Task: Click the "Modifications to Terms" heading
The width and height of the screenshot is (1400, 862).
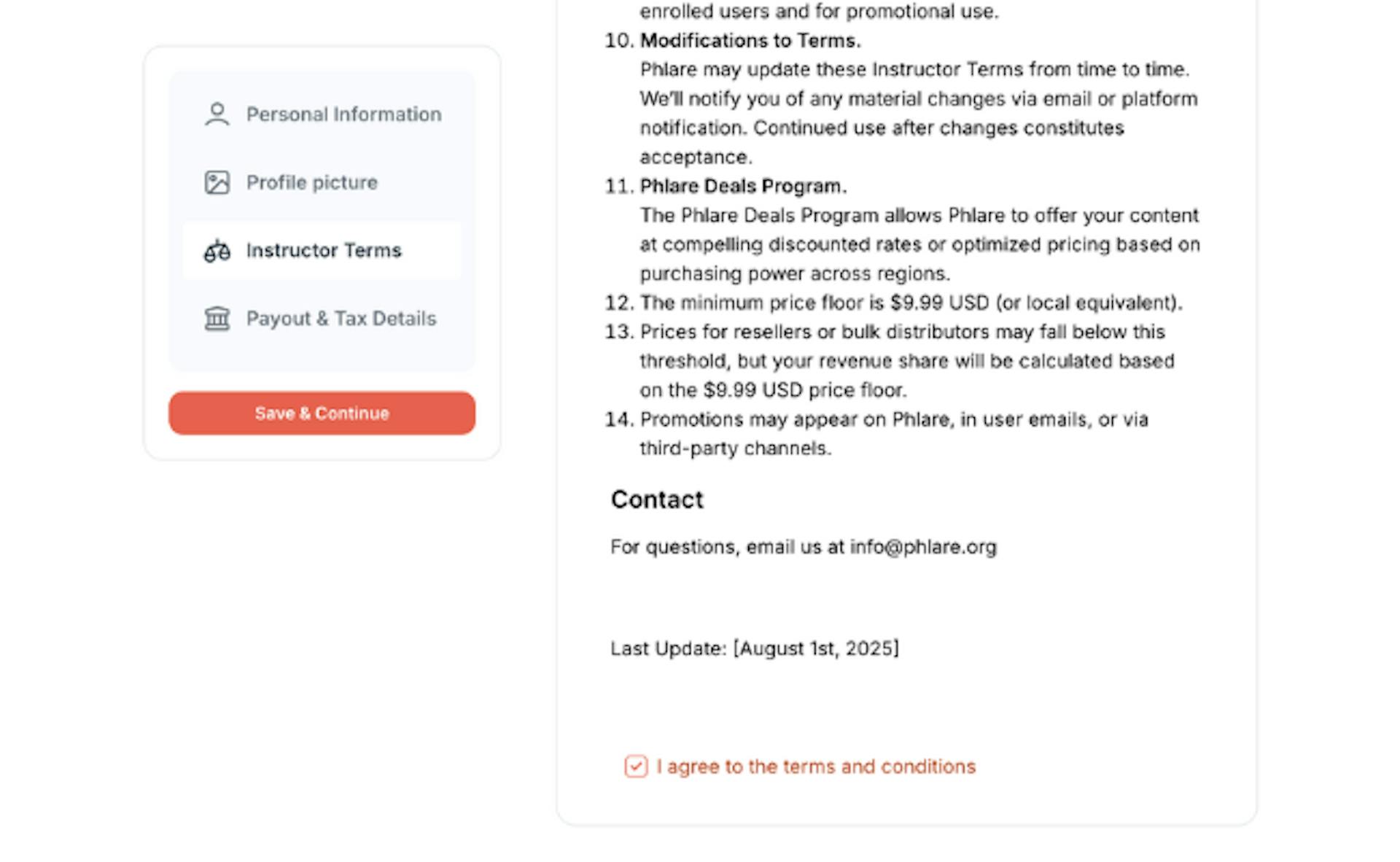Action: [750, 41]
